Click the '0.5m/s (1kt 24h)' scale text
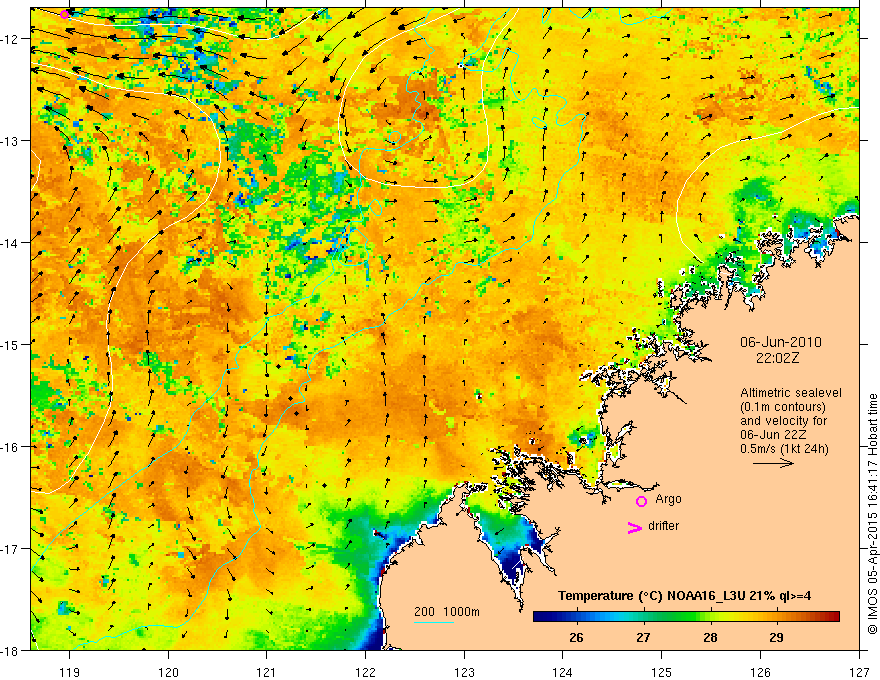This screenshot has width=880, height=680. pos(784,449)
